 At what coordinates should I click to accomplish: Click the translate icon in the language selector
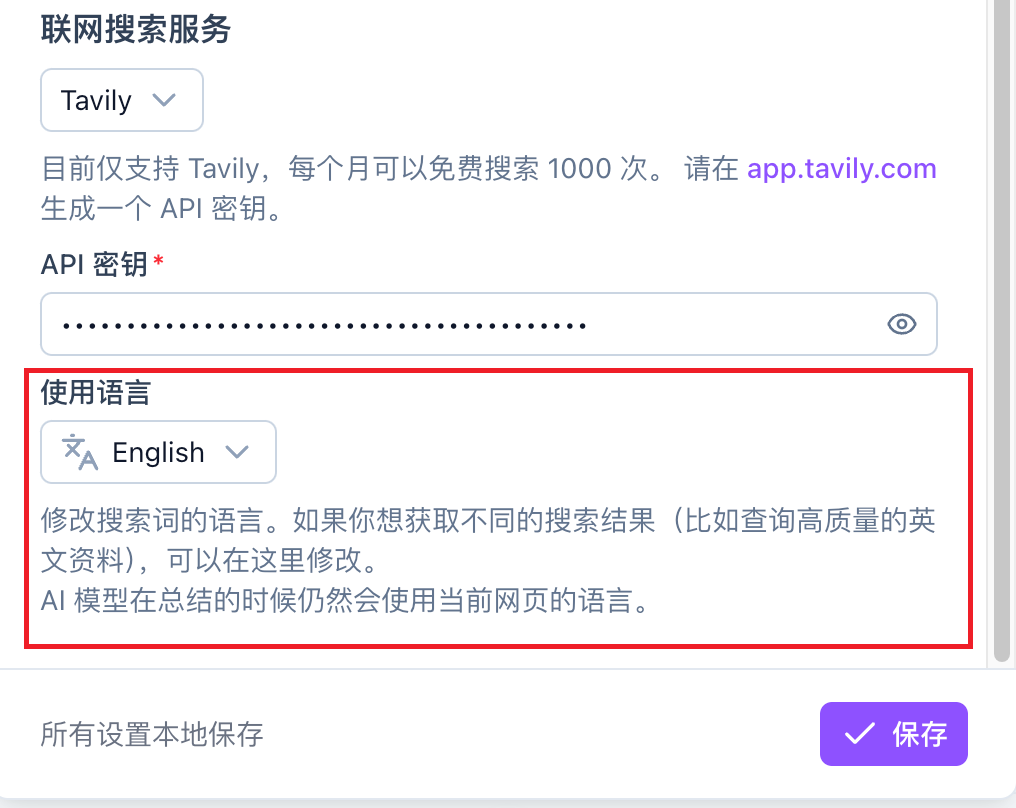pos(80,452)
